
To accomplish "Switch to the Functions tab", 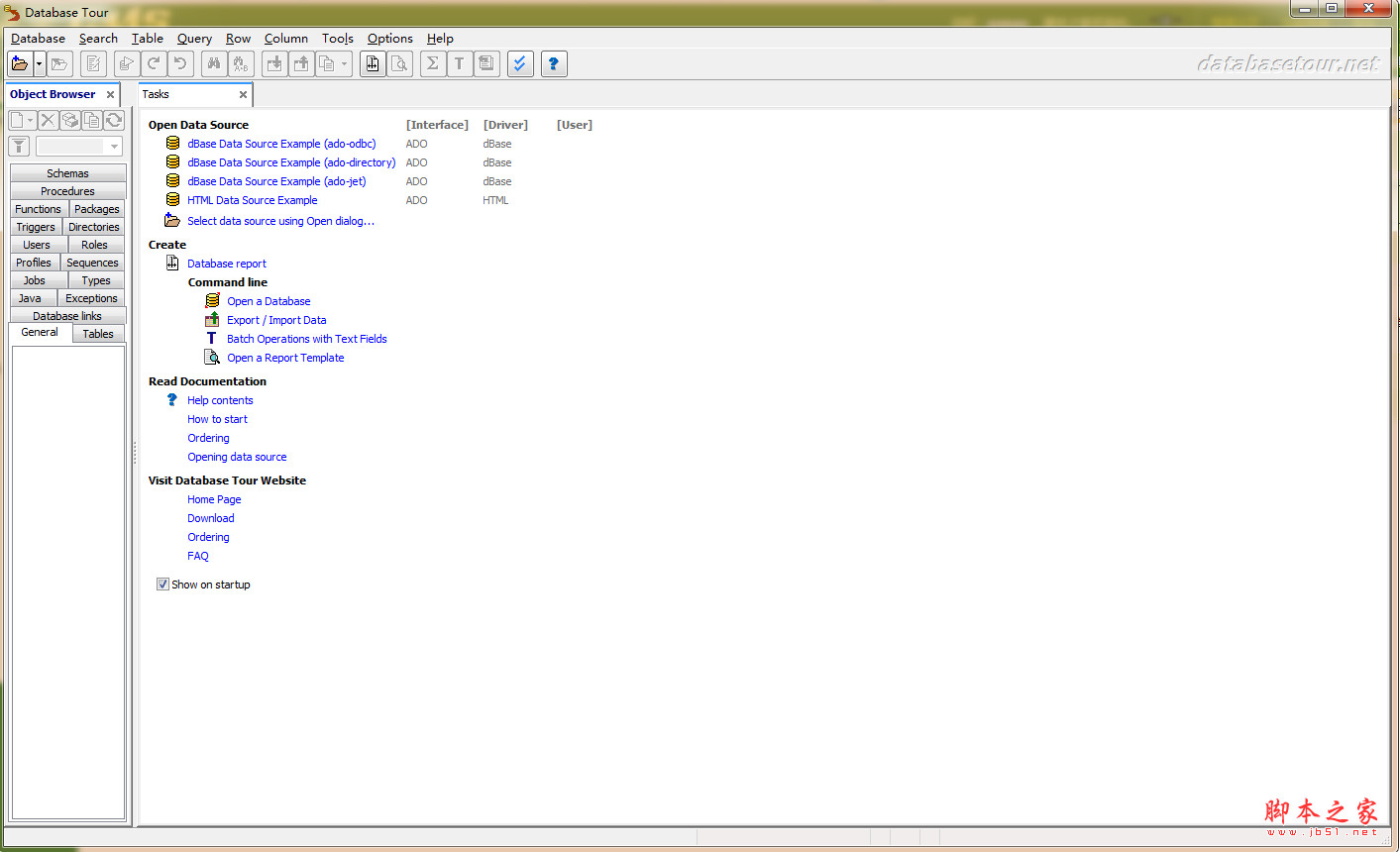I will (39, 209).
